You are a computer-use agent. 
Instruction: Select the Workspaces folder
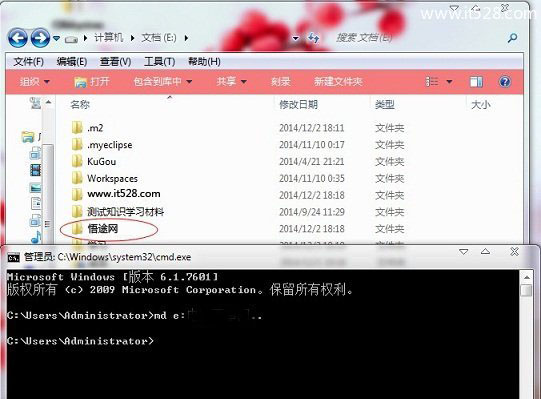tap(112, 178)
